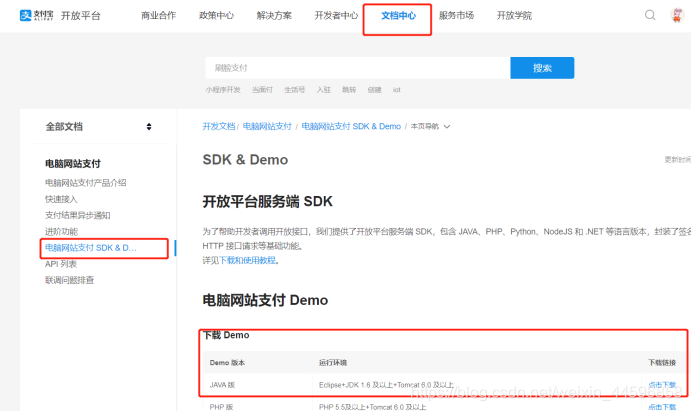Open the search magnifier icon

(650, 15)
